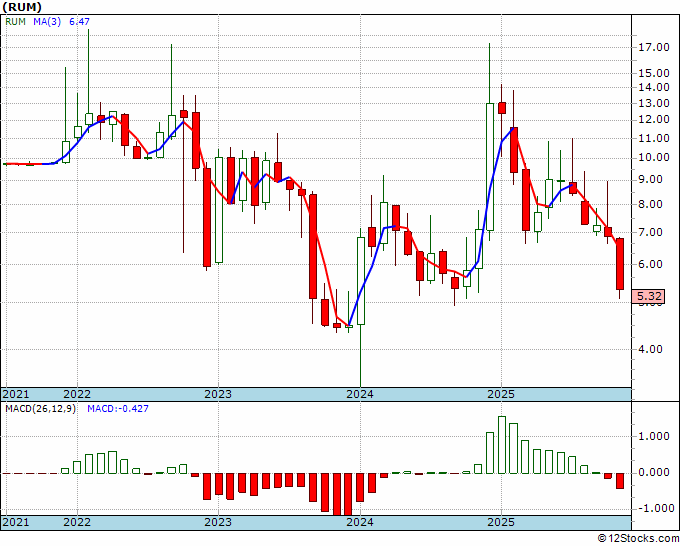Click 2021 on the MACD panel timeline
Image resolution: width=680 pixels, height=546 pixels.
coord(16,522)
